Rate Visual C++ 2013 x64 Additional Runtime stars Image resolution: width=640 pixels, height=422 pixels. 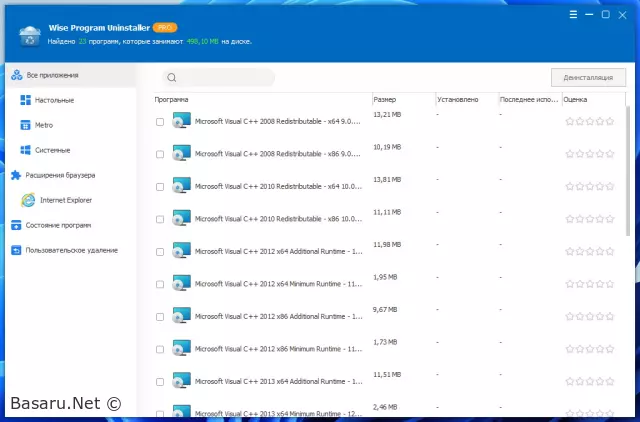pos(590,382)
